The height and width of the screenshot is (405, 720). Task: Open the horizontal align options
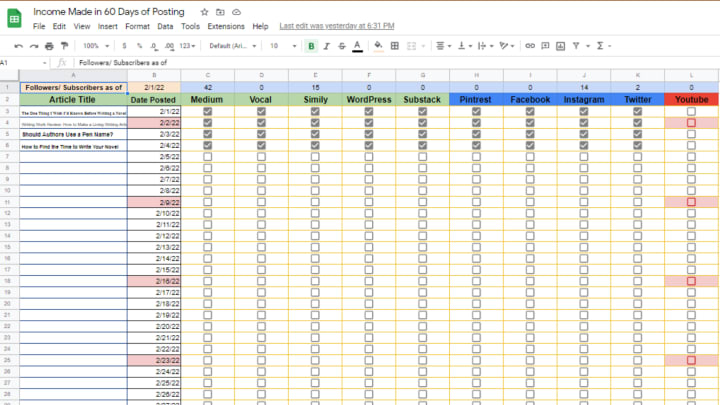[443, 46]
